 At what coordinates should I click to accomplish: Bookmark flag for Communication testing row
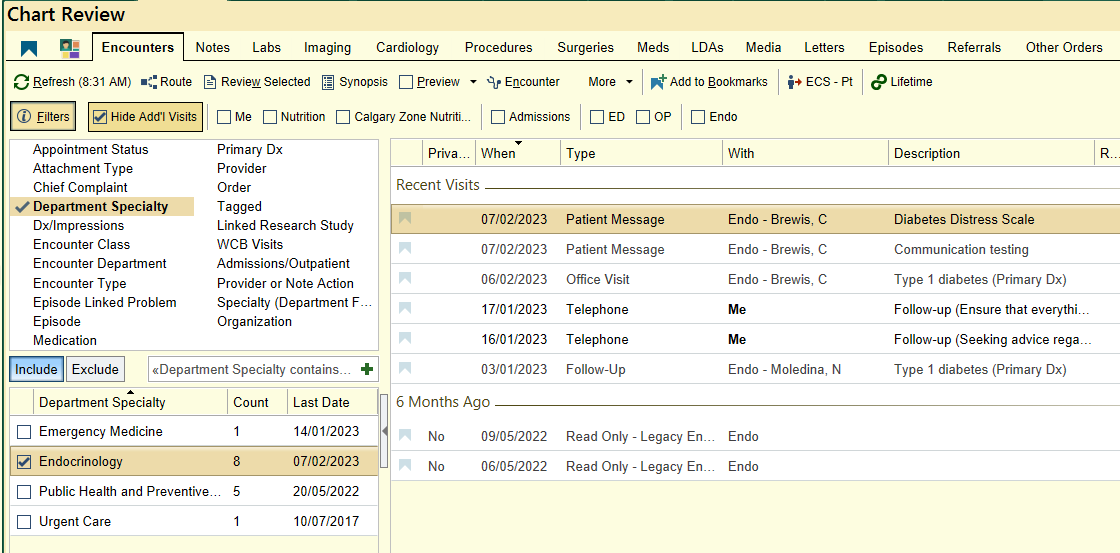tap(405, 248)
